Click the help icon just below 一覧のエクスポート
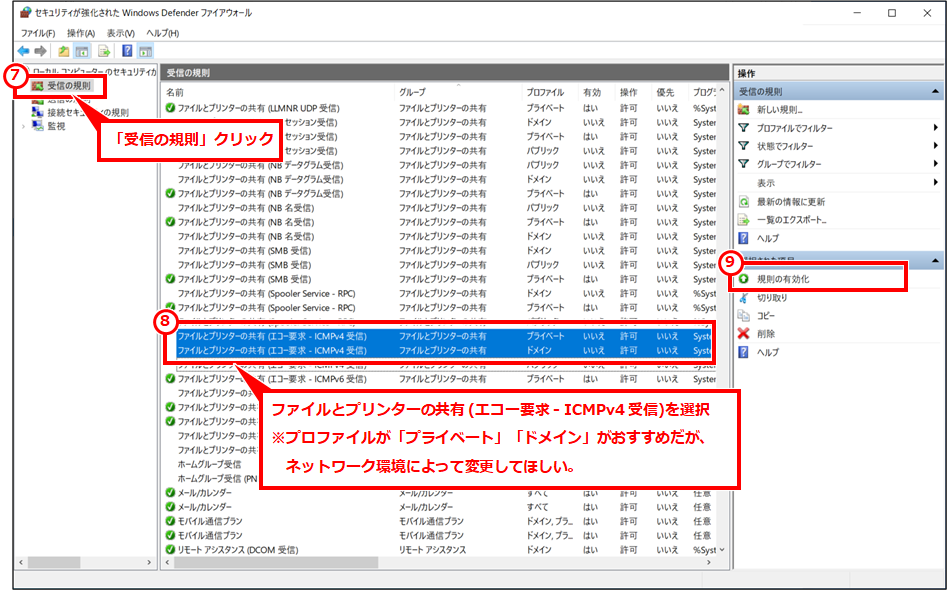This screenshot has width=947, height=590. point(744,238)
